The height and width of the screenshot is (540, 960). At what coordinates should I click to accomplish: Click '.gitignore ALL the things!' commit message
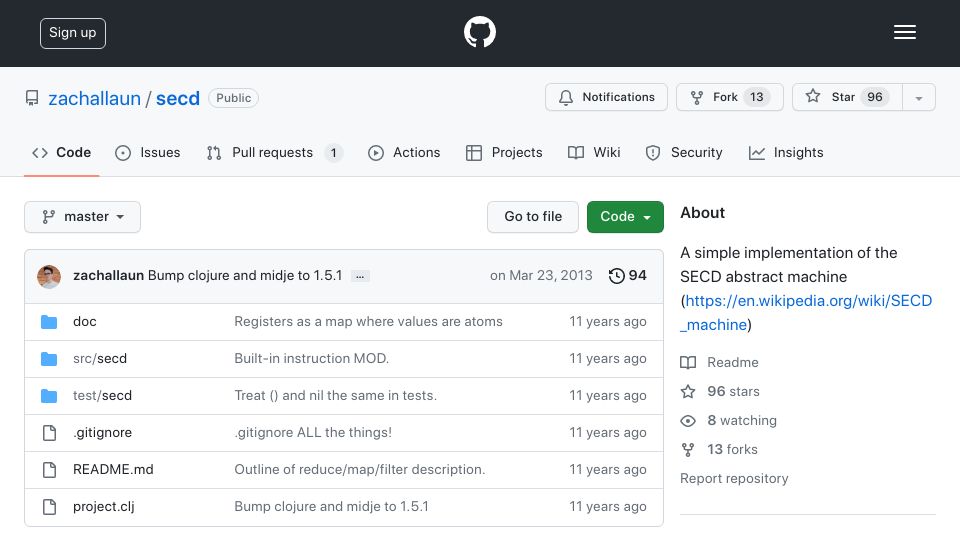click(313, 433)
